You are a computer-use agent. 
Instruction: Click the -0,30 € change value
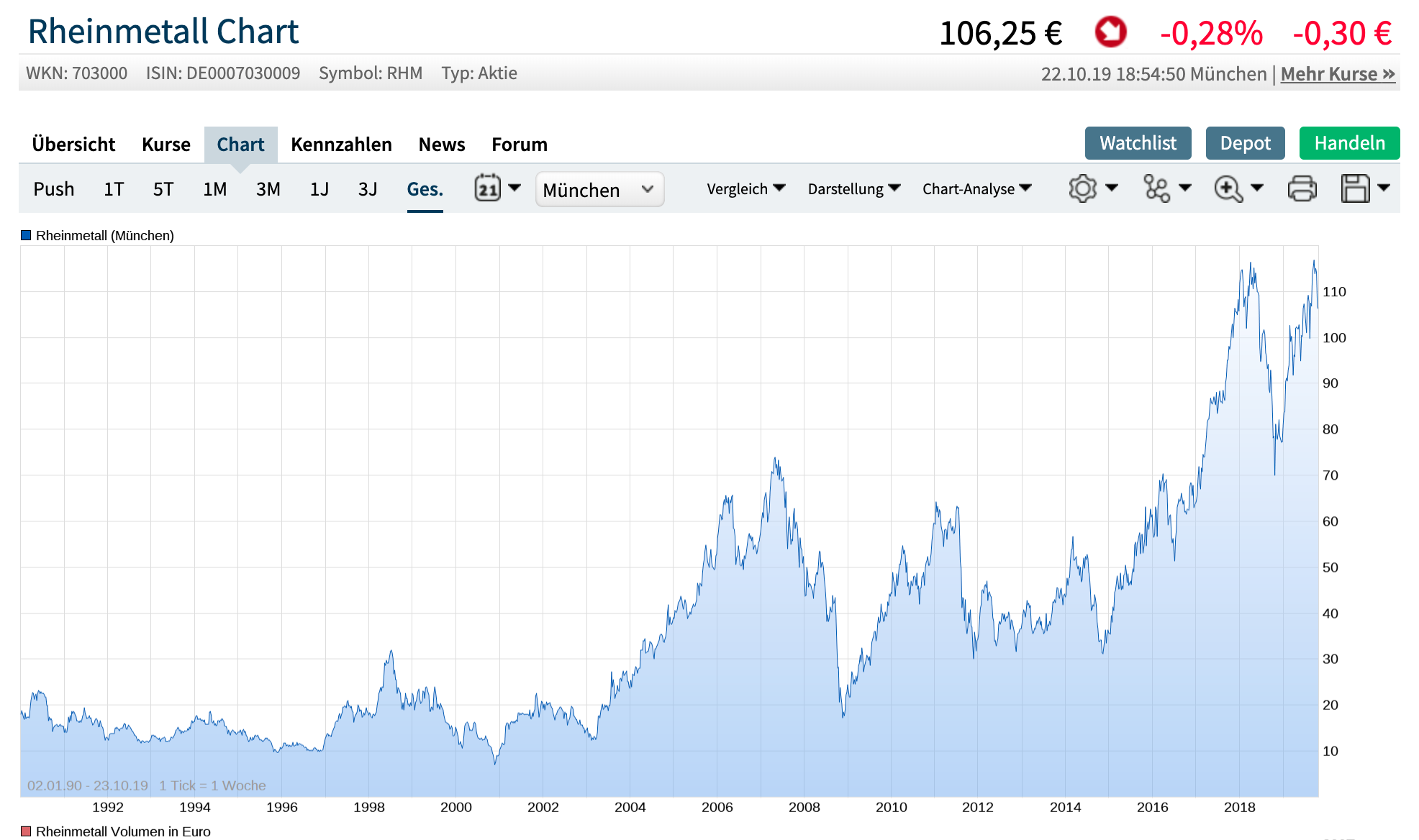1342,33
